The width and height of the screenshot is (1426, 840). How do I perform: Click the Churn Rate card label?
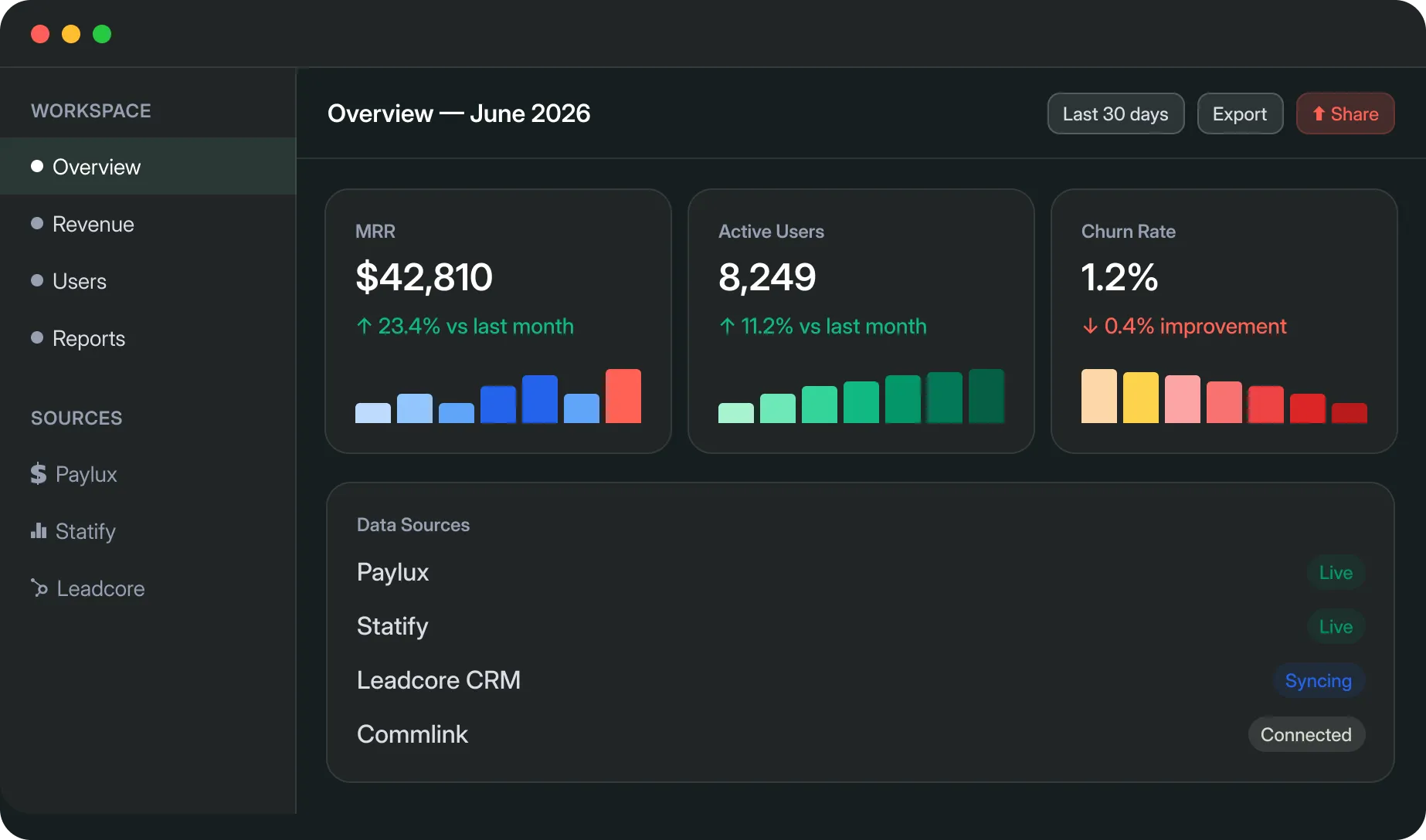pyautogui.click(x=1129, y=232)
